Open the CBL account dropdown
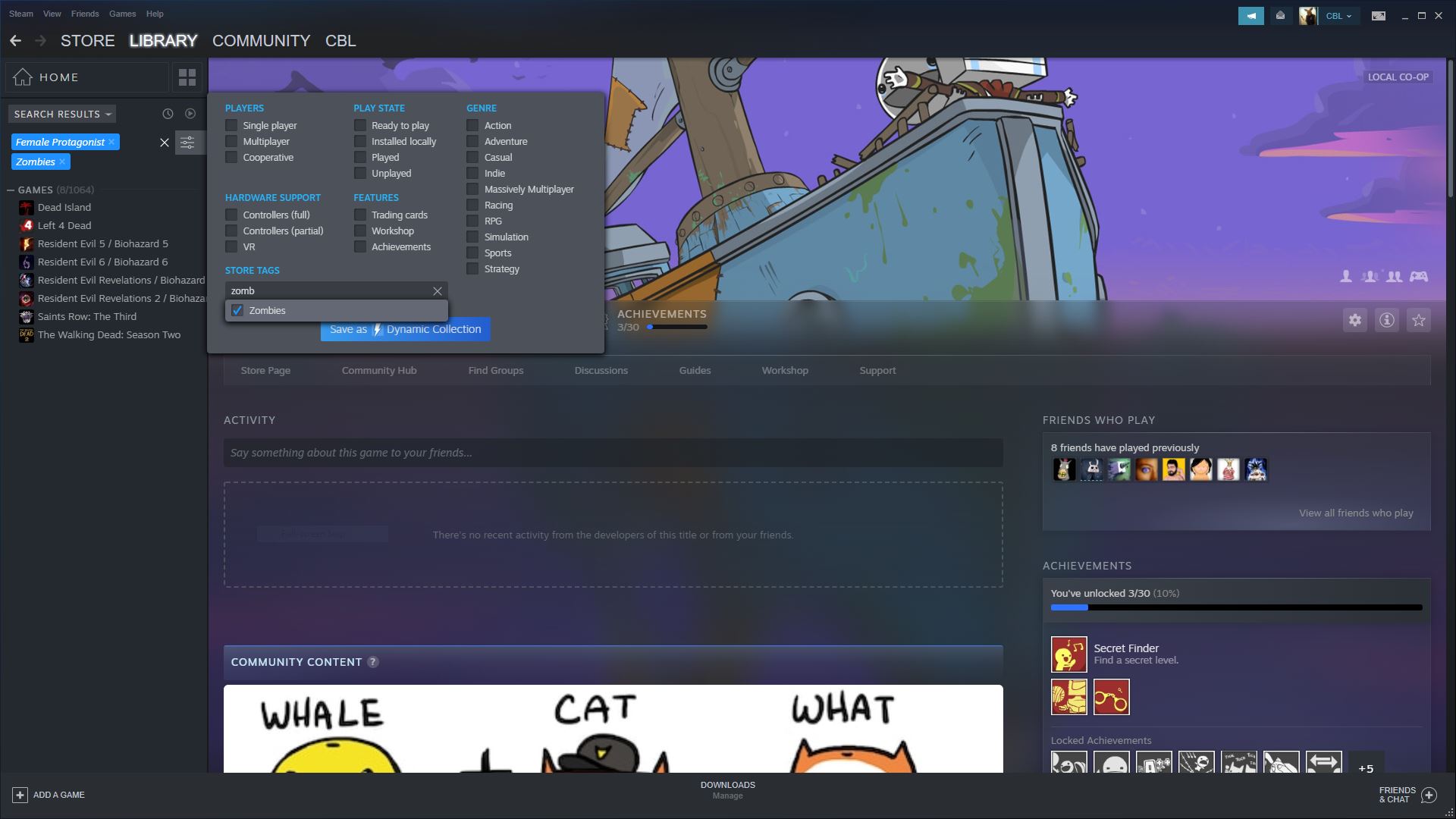 tap(1338, 15)
